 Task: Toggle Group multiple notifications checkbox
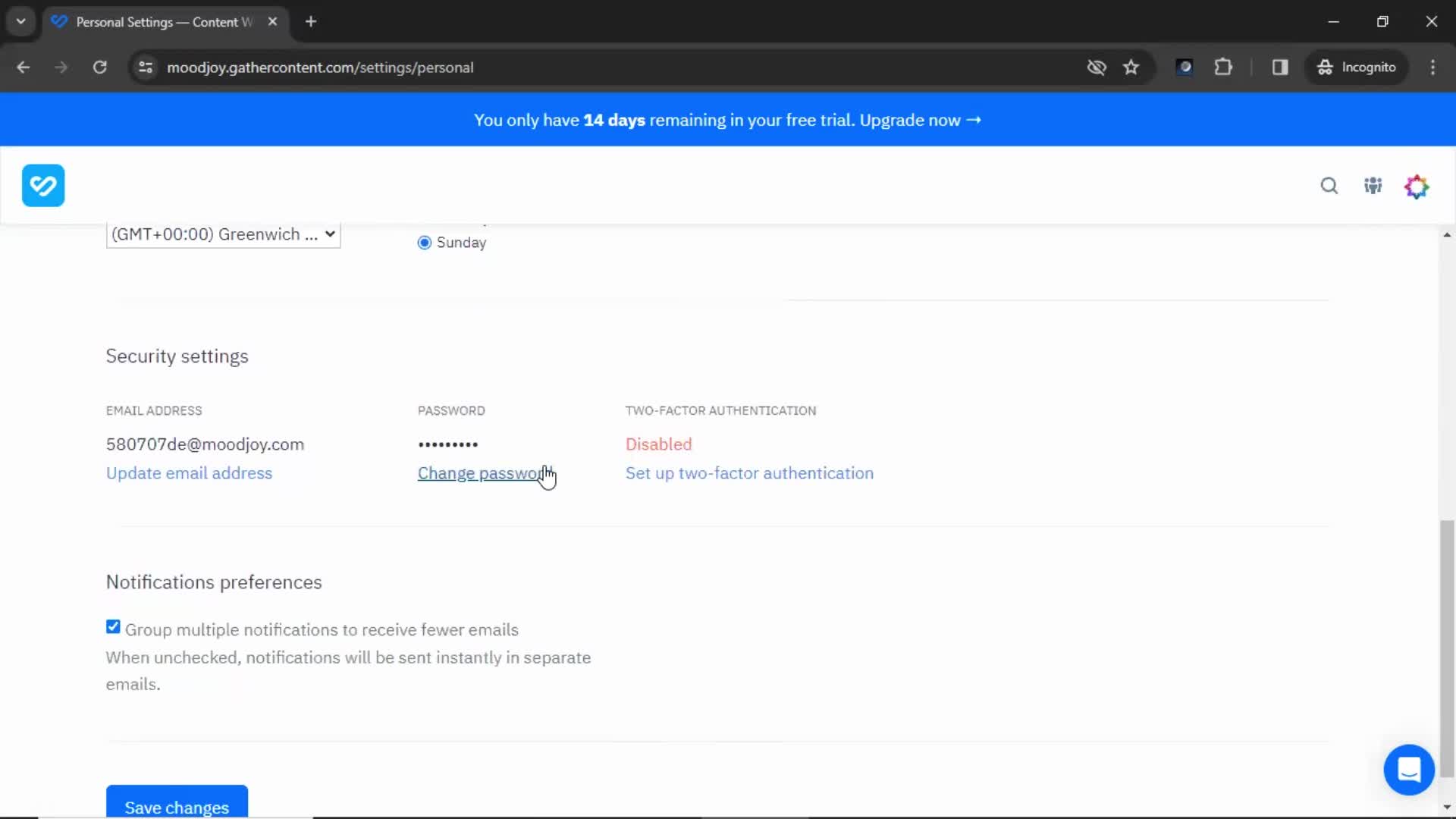[x=113, y=627]
